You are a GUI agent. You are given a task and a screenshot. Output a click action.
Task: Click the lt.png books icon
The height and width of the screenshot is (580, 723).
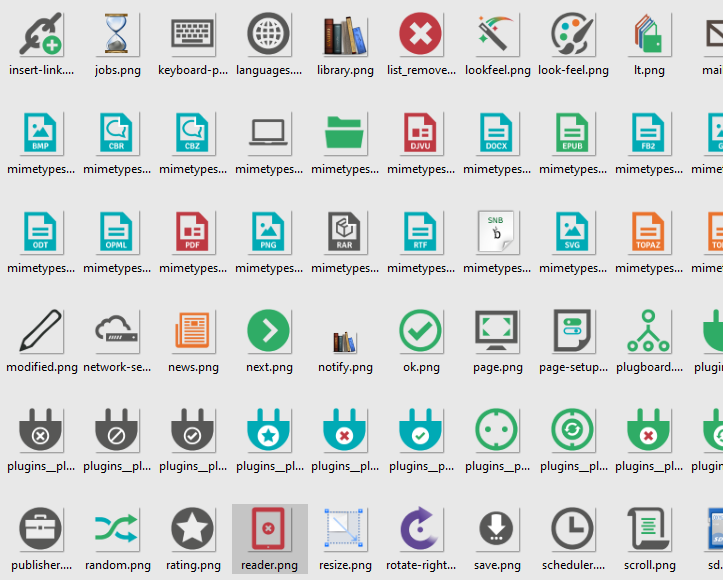pos(648,34)
